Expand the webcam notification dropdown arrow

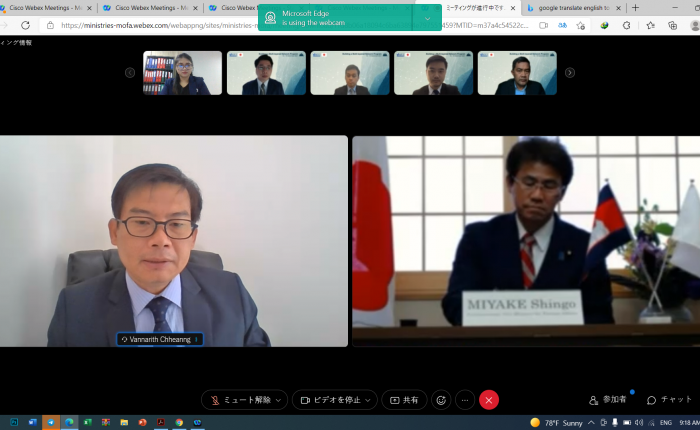coord(428,18)
